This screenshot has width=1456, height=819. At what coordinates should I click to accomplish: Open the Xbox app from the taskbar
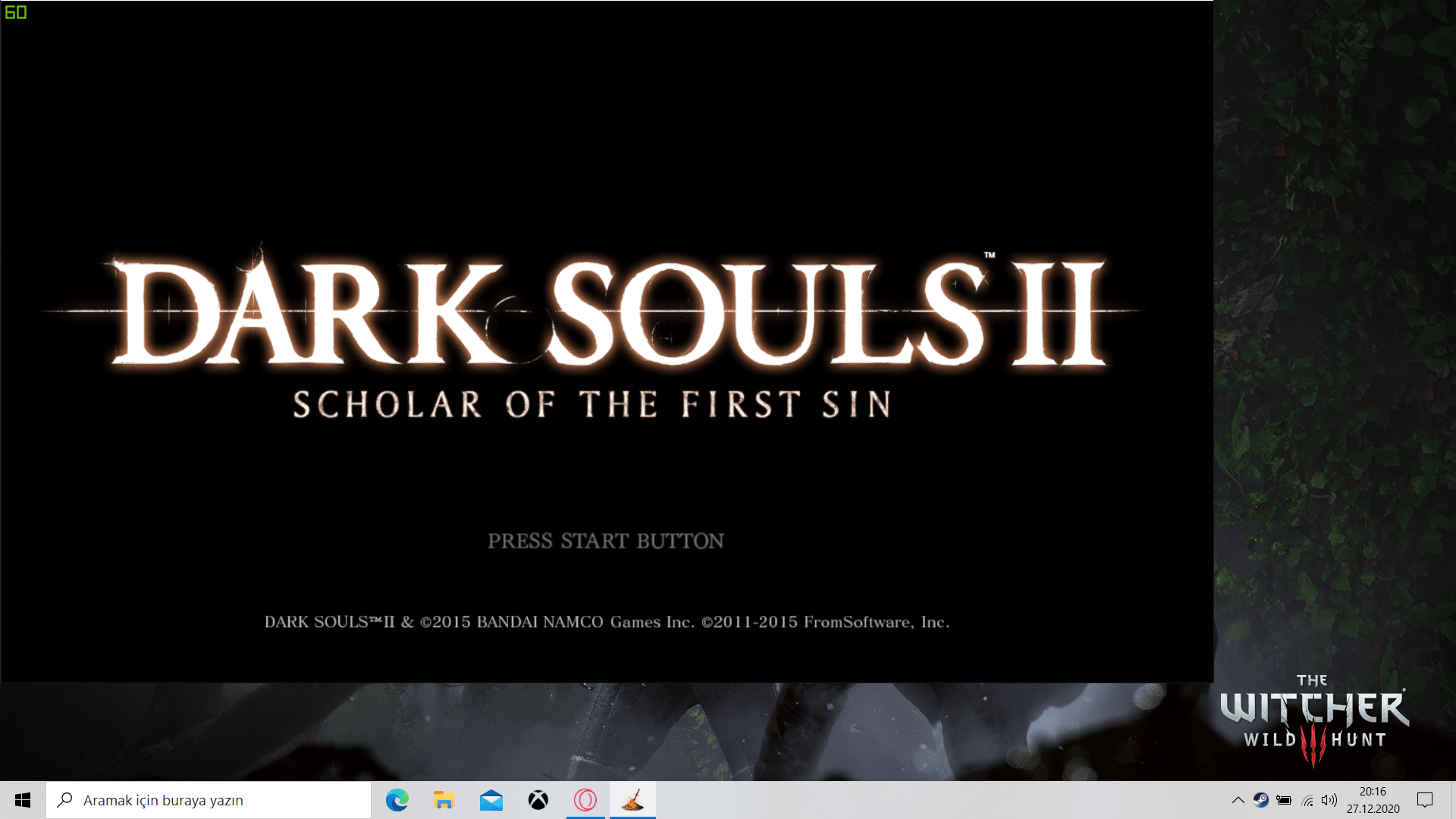[x=538, y=800]
